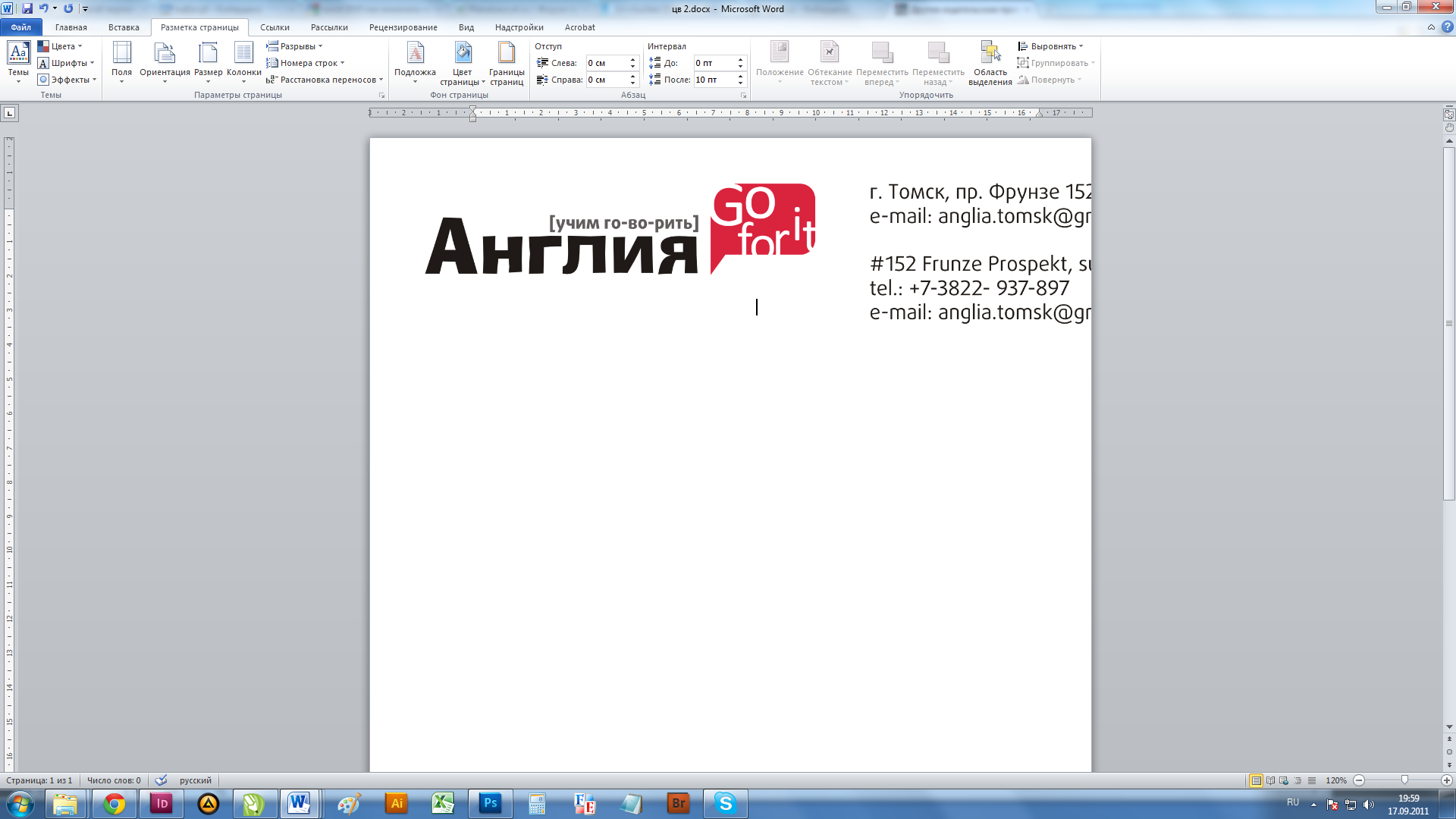Click the vertical scrollbar thumb
The height and width of the screenshot is (819, 1456).
pos(1449,324)
